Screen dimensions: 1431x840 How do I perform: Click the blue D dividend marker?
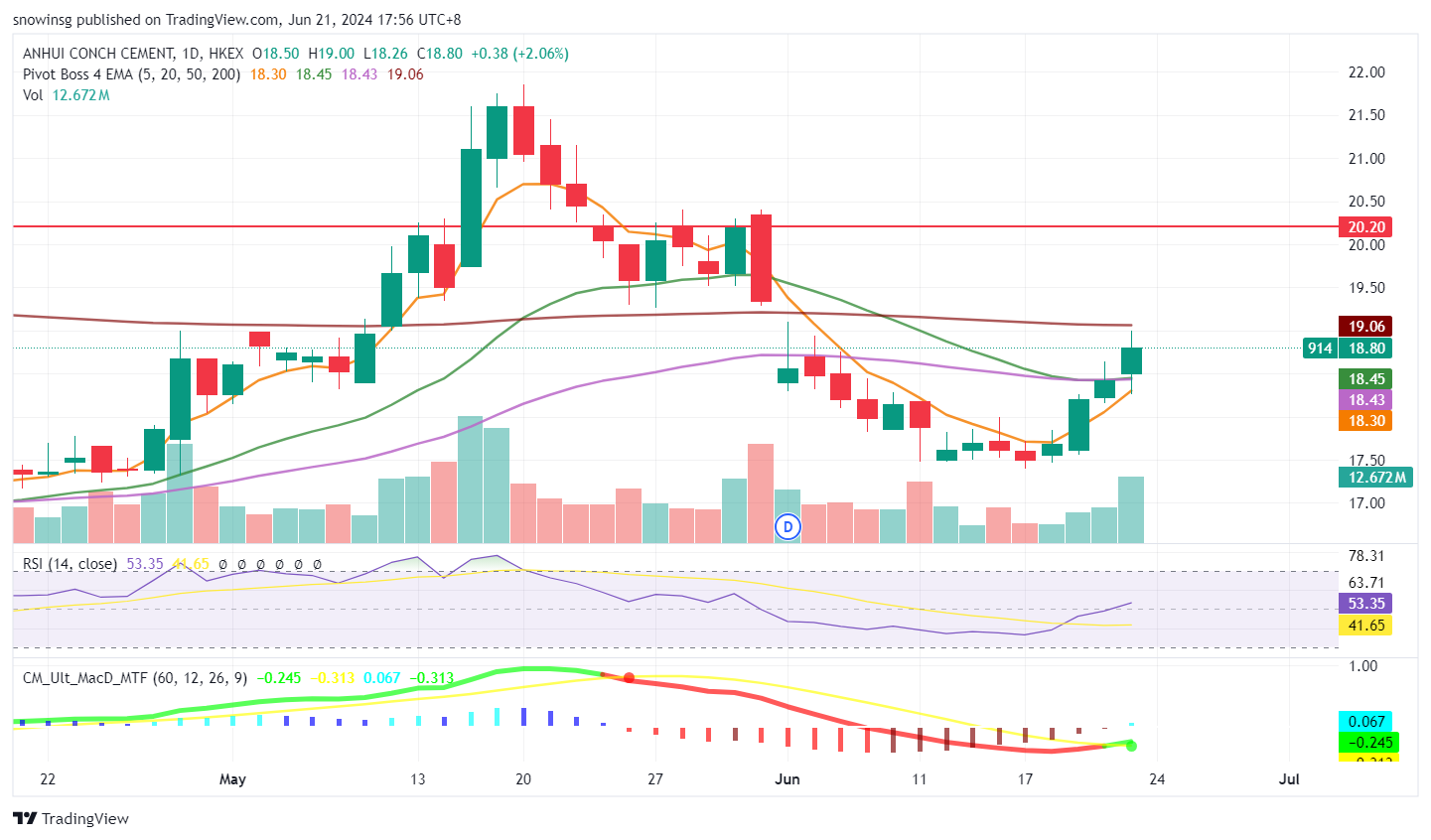[787, 527]
